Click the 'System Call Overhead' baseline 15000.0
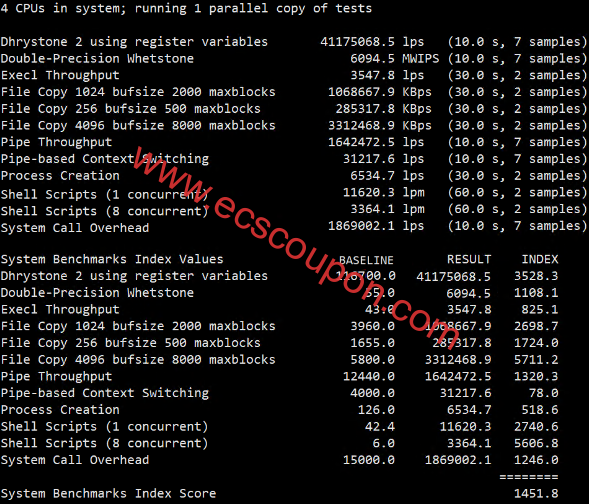589x504 pixels. pos(369,460)
